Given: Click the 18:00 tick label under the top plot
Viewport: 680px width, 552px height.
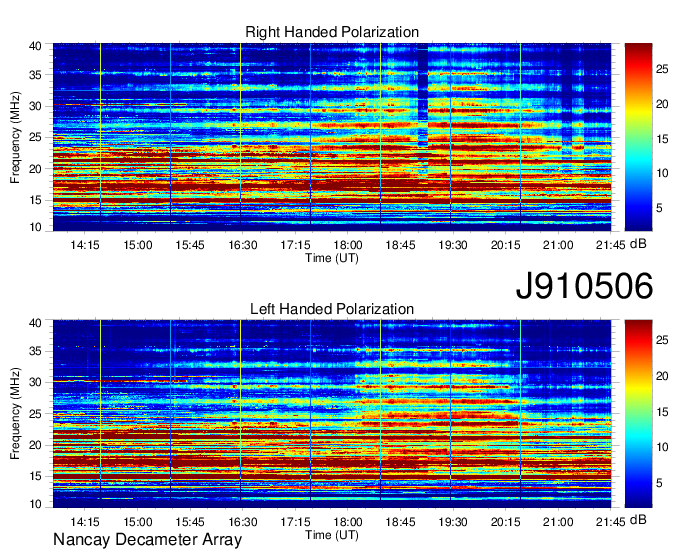Looking at the screenshot, I should 348,245.
